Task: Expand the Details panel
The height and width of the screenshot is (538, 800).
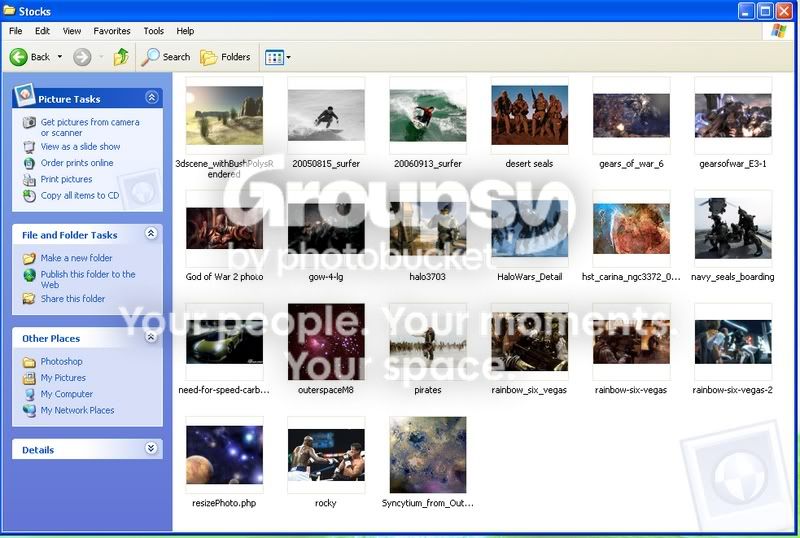Action: click(x=151, y=448)
